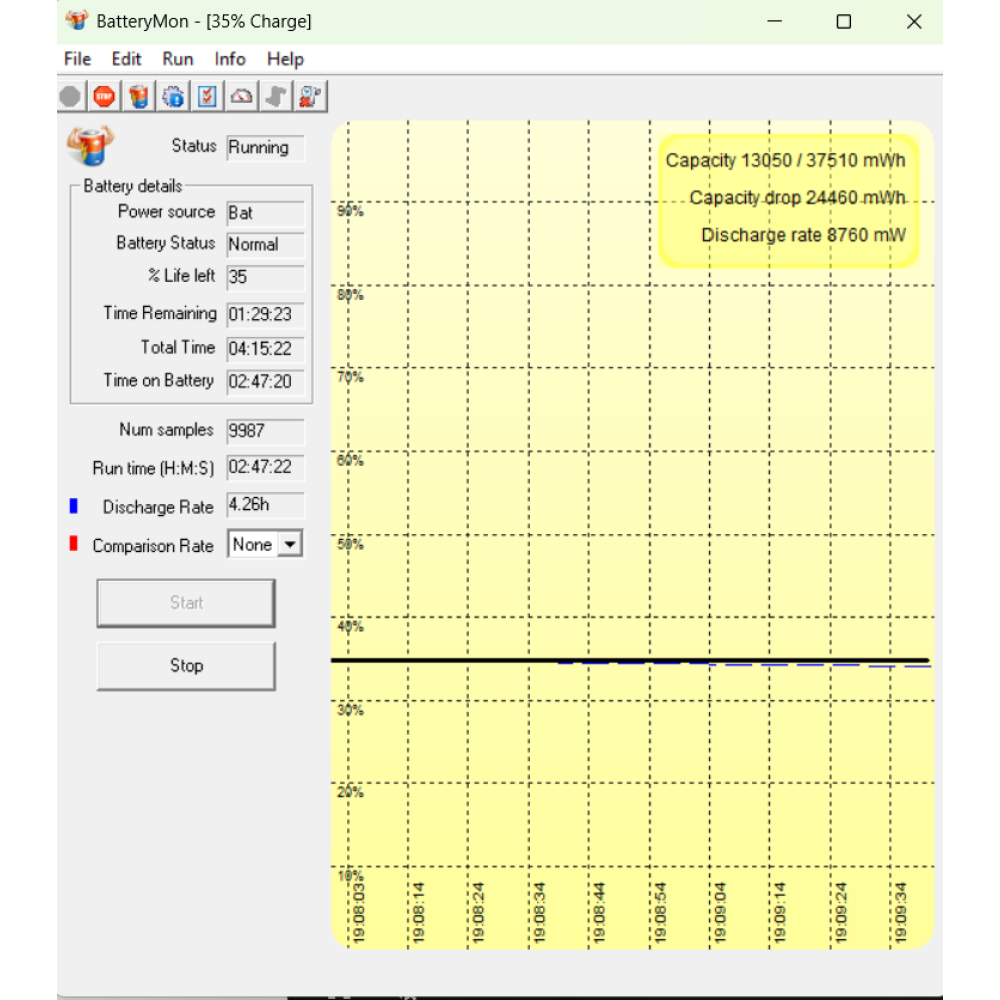Open the Edit menu
Viewport: 1000px width, 1000px height.
126,59
